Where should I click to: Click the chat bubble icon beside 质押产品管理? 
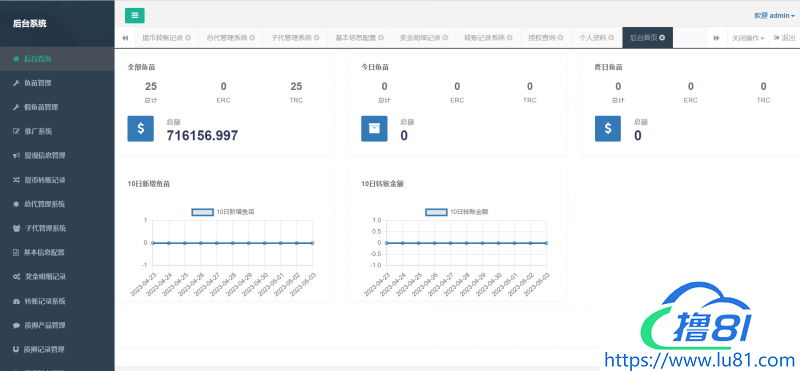(x=16, y=325)
